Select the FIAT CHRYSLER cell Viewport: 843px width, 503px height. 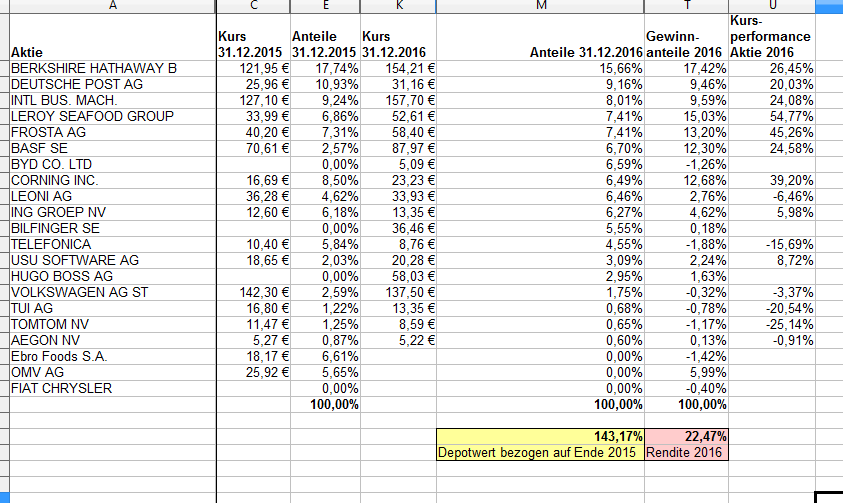tap(112, 388)
